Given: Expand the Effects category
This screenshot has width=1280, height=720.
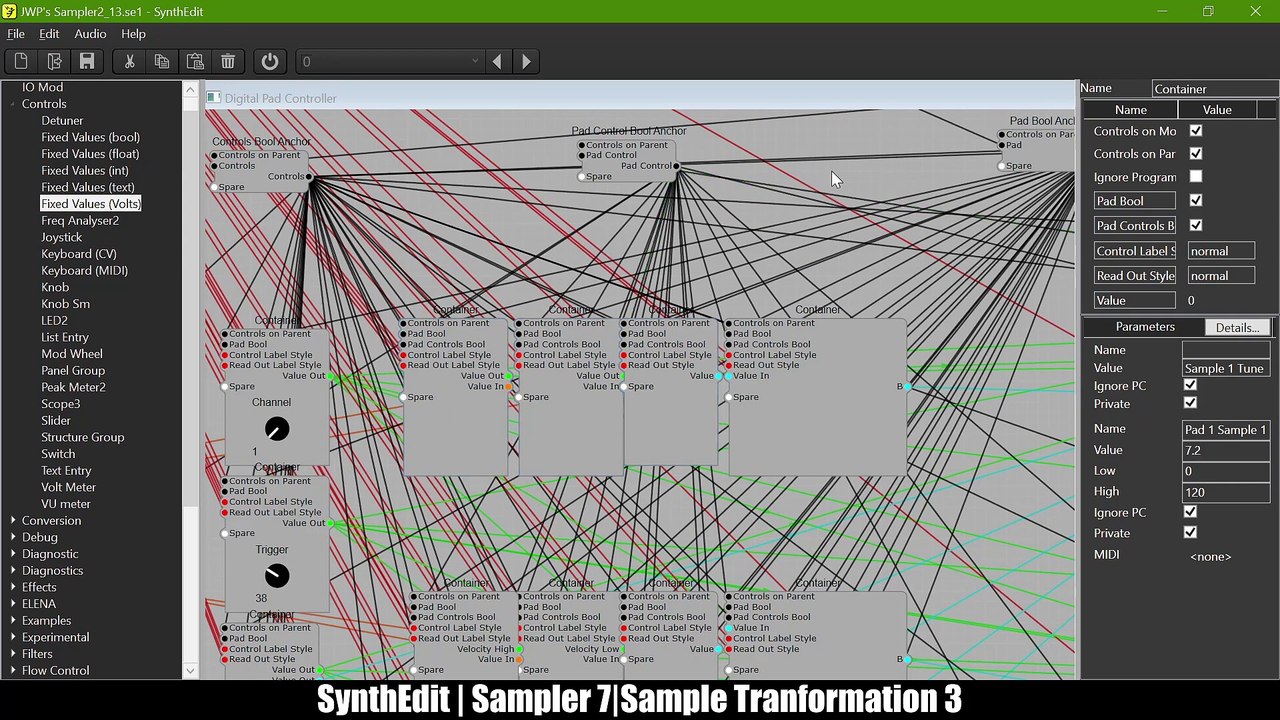Looking at the screenshot, I should coord(13,587).
